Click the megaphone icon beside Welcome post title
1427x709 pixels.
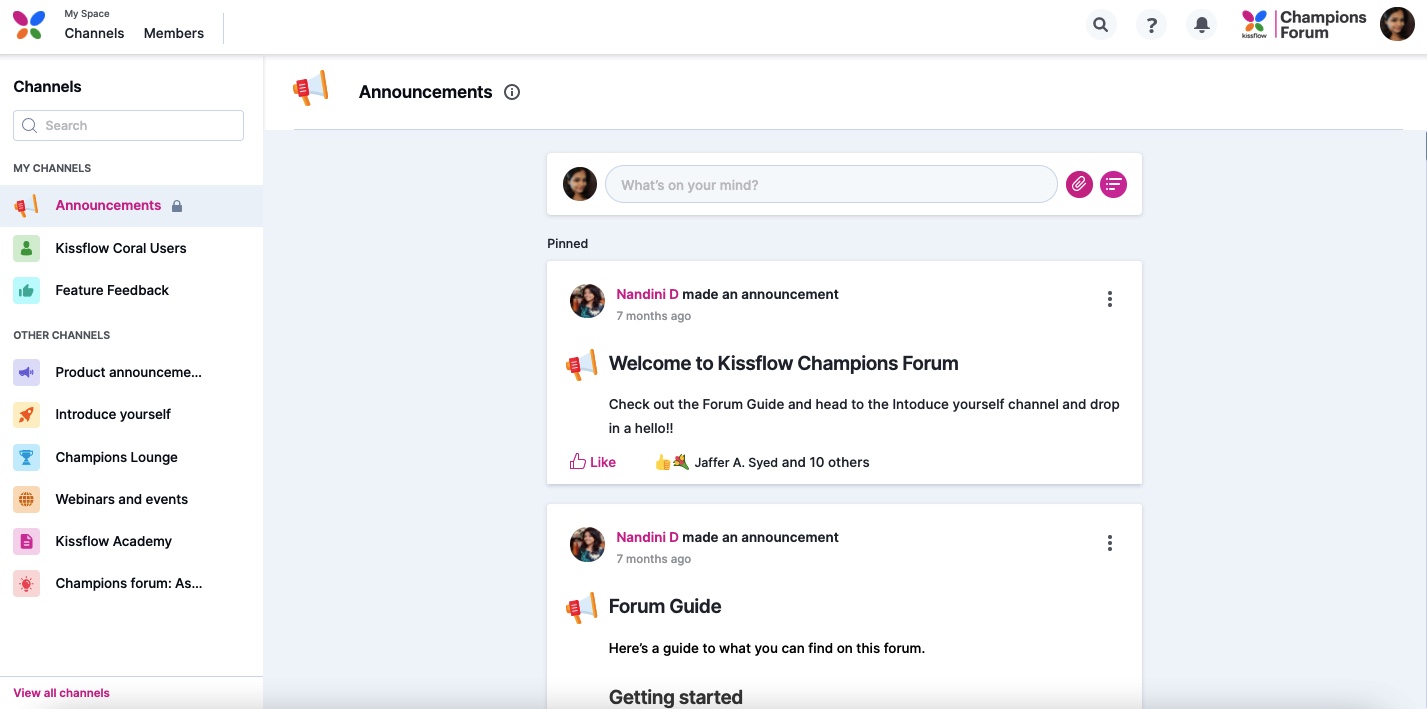tap(582, 365)
